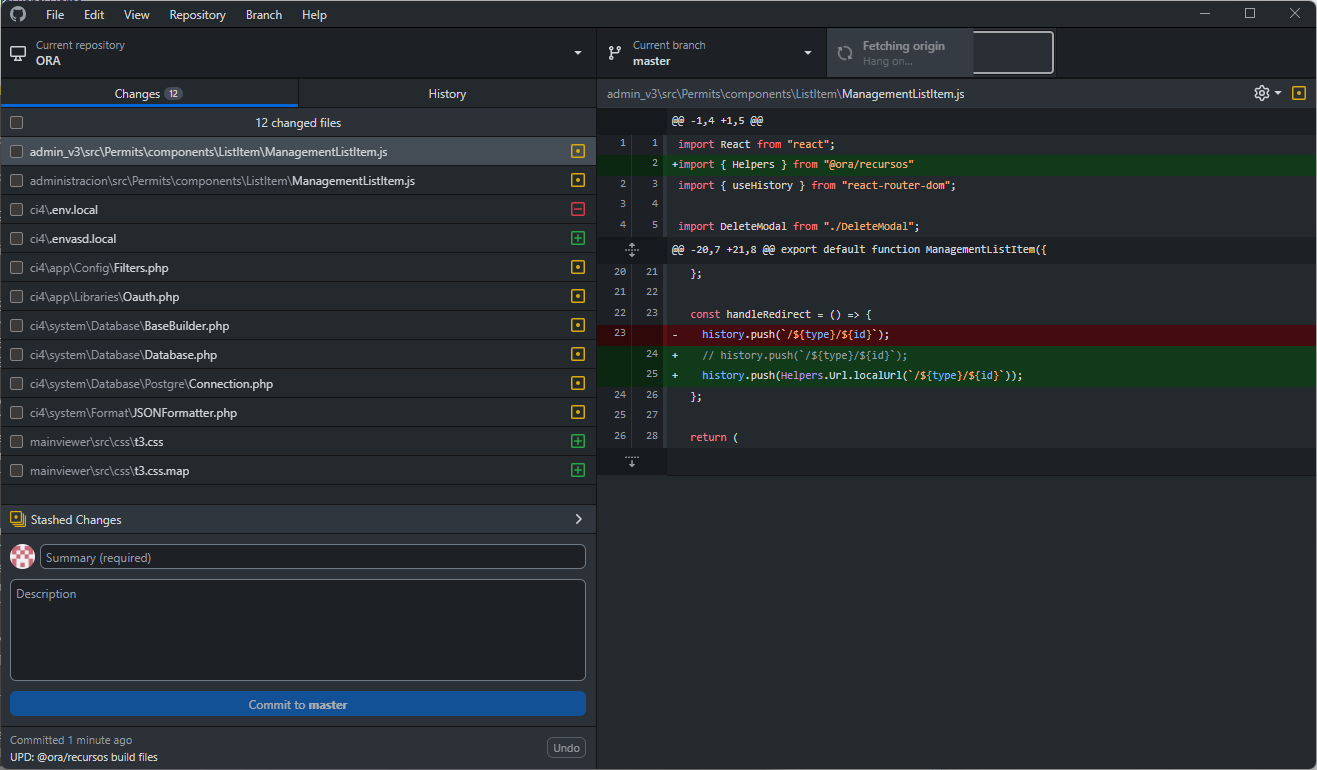Undo the last commit
Screen dimensions: 1317x770
pos(566,748)
